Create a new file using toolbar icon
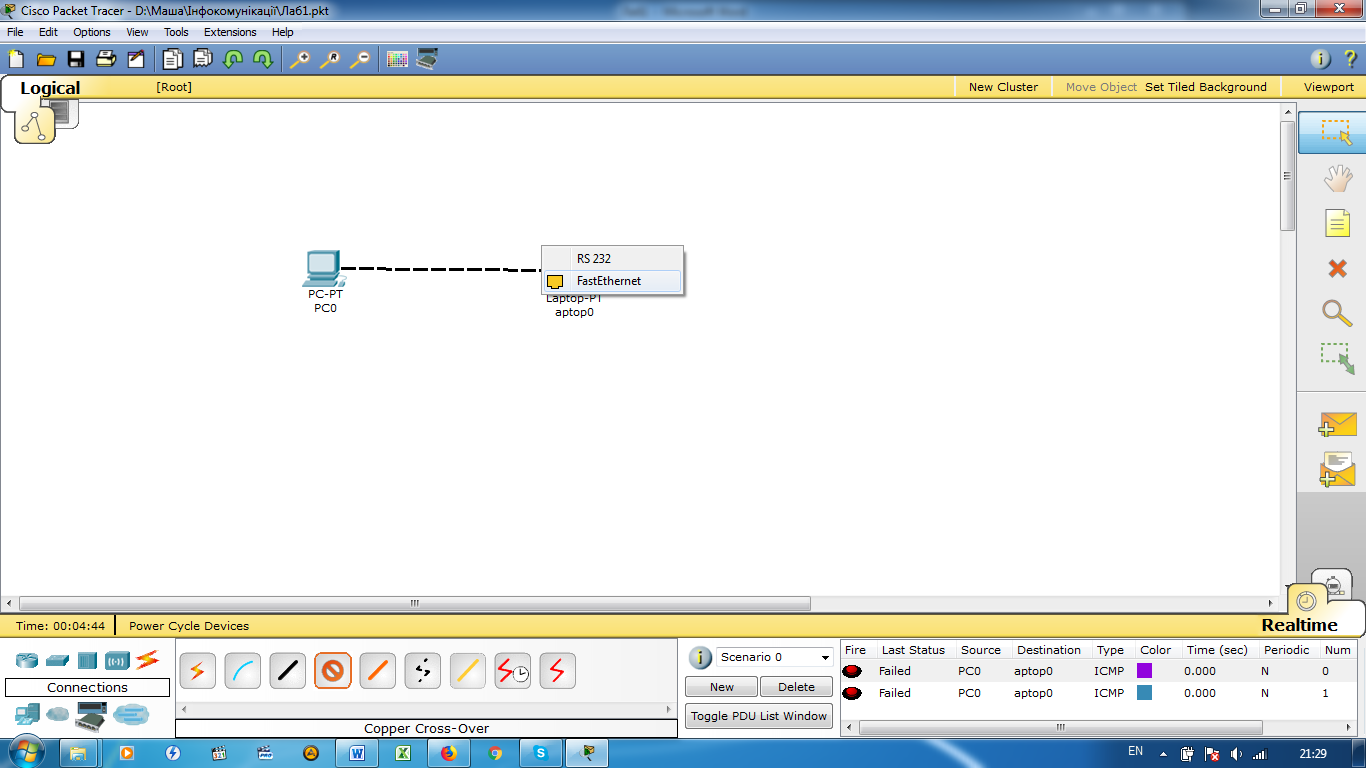 [x=16, y=59]
